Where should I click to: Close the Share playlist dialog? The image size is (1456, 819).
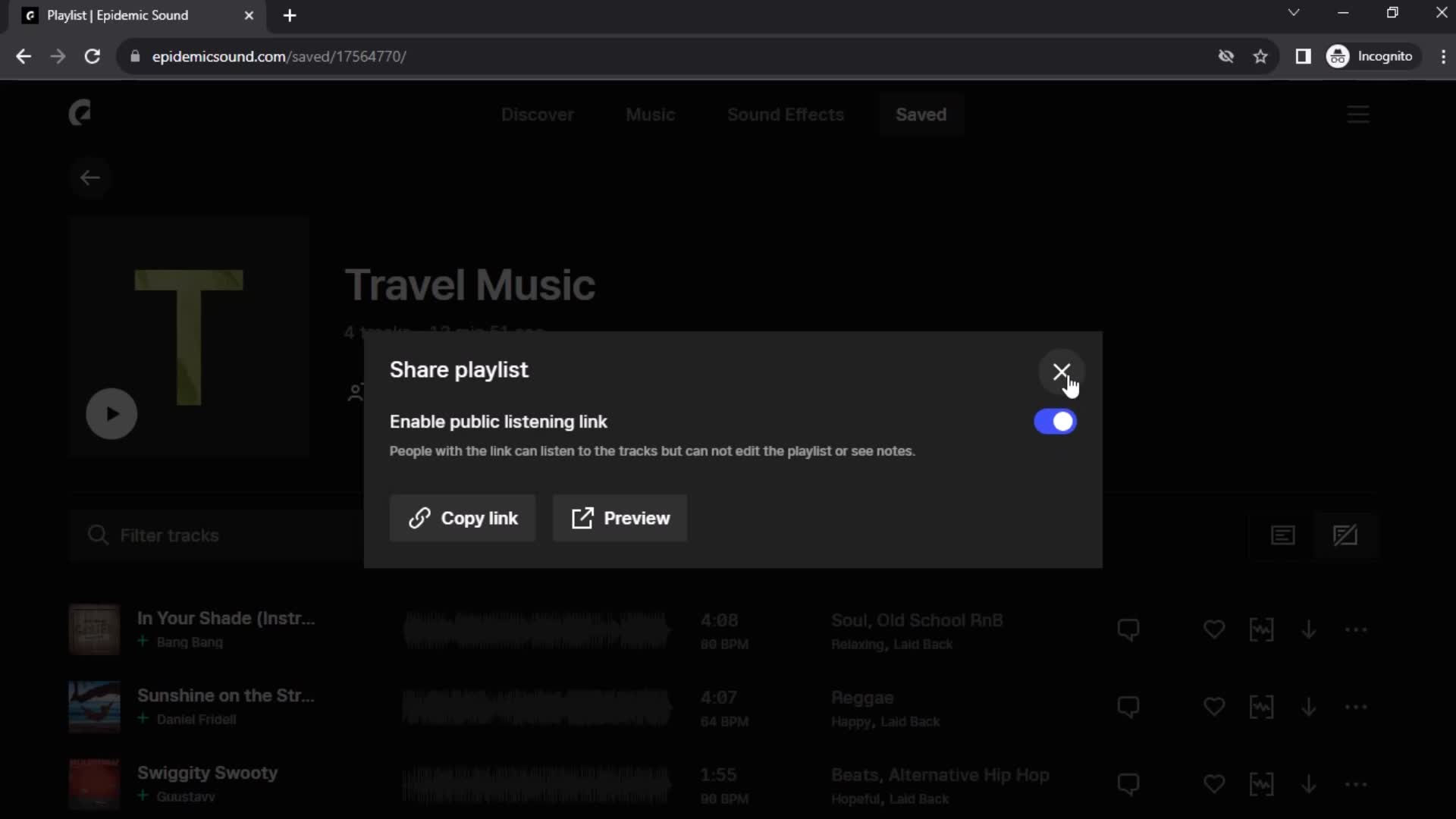1061,372
